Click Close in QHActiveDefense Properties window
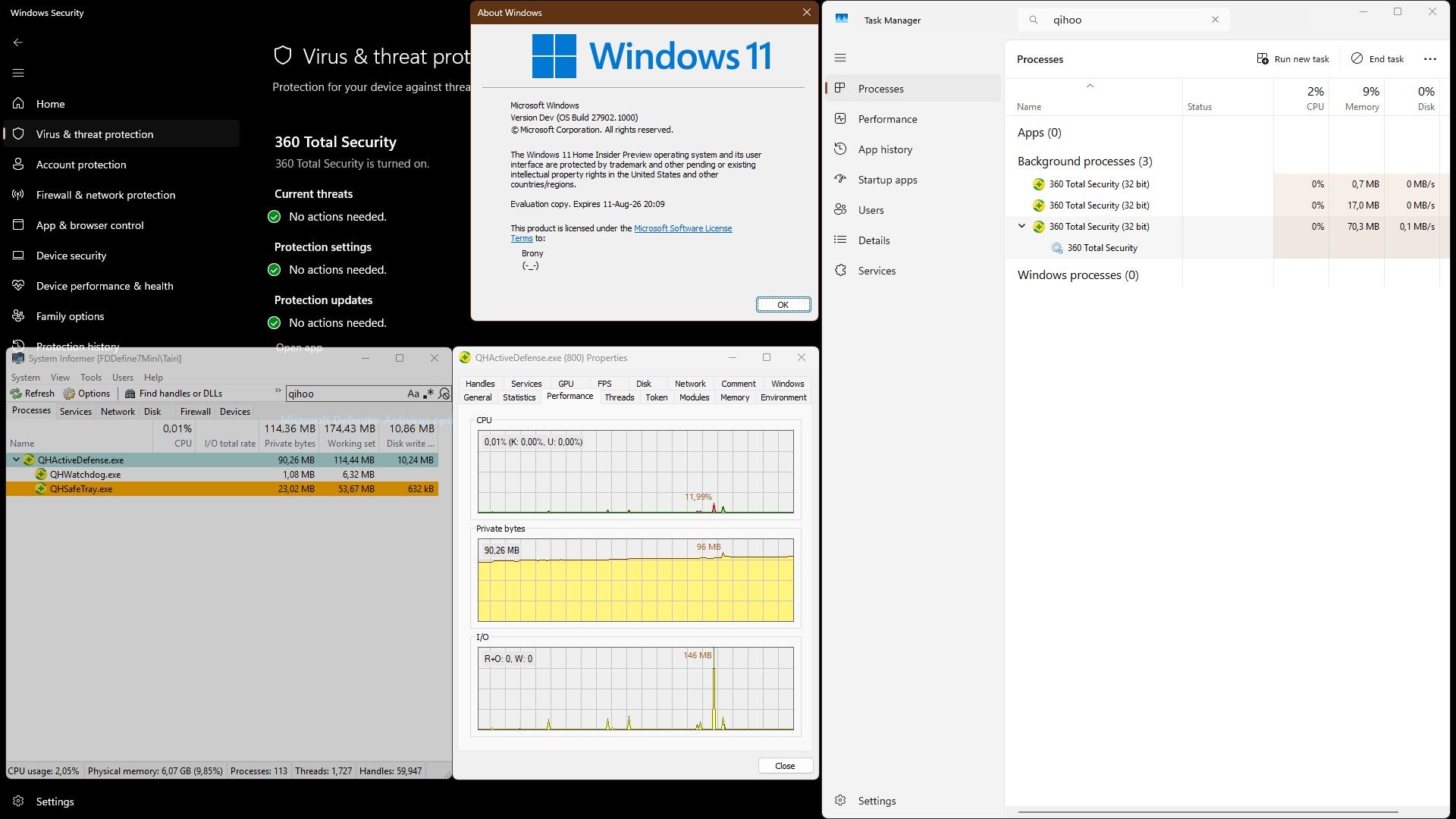Viewport: 1456px width, 819px height. click(x=786, y=766)
